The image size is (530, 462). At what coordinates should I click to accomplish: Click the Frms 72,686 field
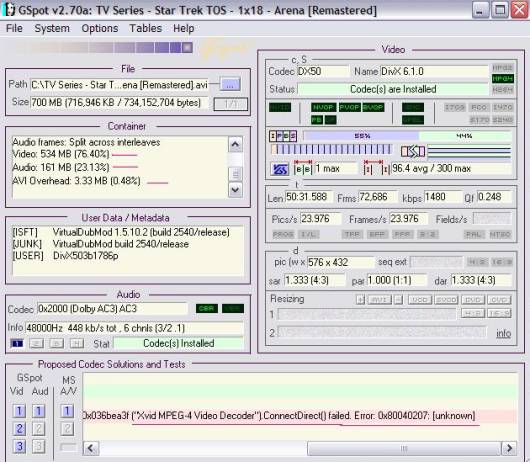[x=377, y=197]
